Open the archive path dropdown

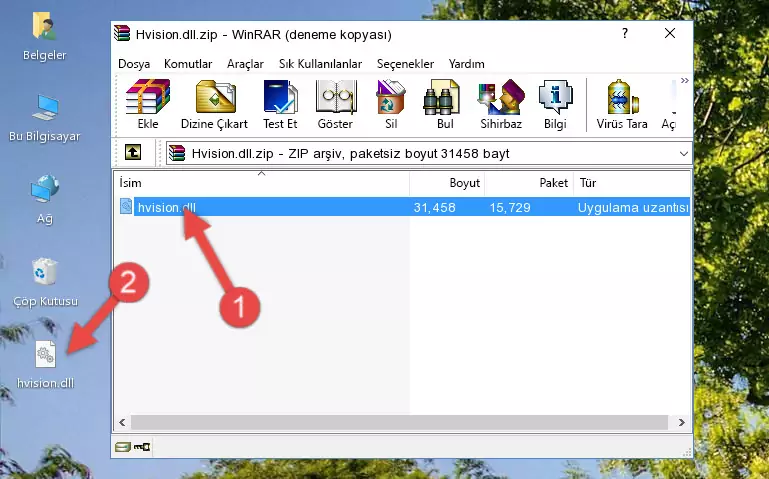pyautogui.click(x=684, y=153)
